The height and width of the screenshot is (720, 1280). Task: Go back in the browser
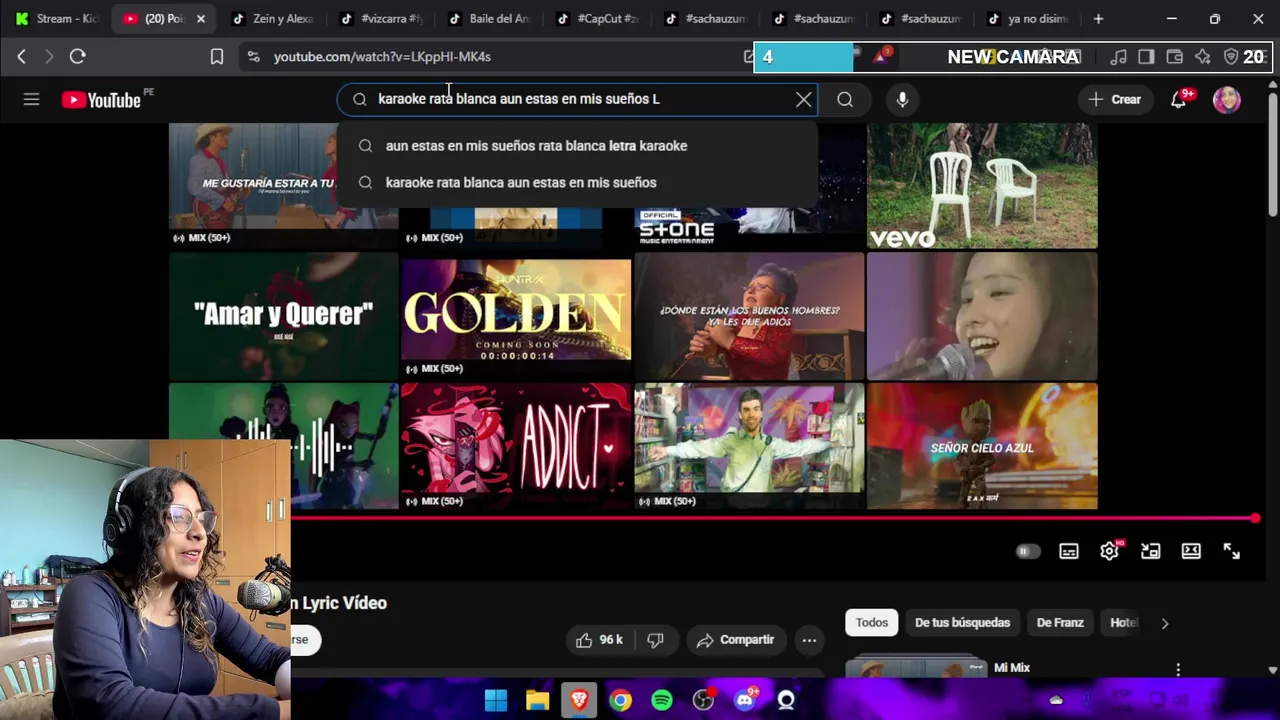point(21,57)
